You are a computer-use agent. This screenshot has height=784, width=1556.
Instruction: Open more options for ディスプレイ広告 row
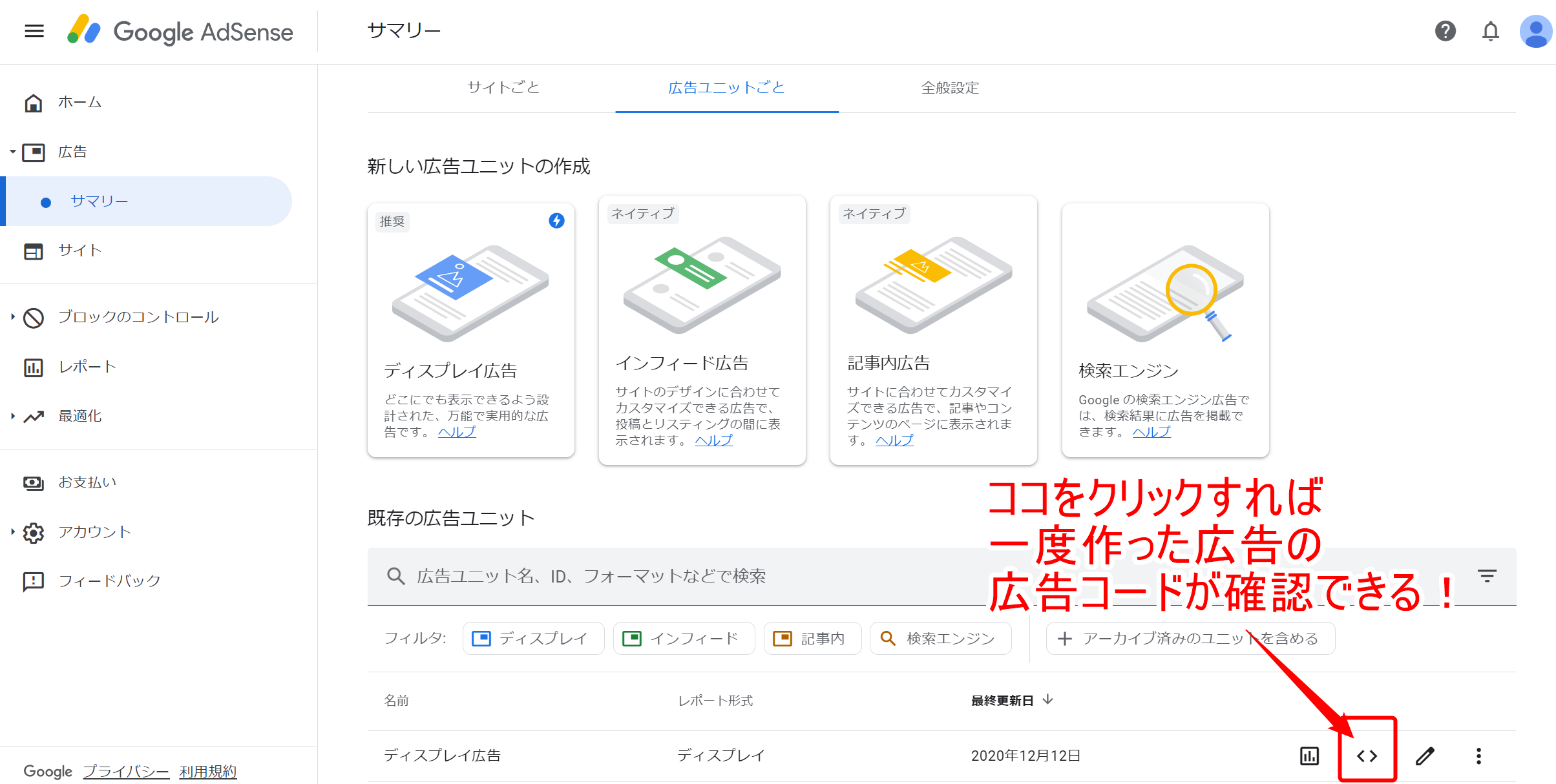pos(1478,756)
